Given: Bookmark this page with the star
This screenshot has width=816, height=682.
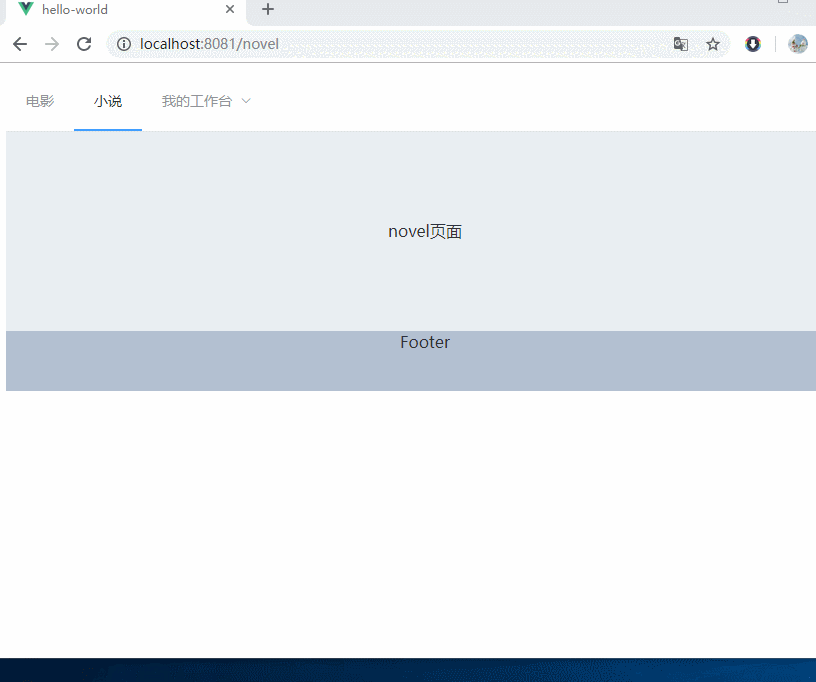Looking at the screenshot, I should pos(713,44).
